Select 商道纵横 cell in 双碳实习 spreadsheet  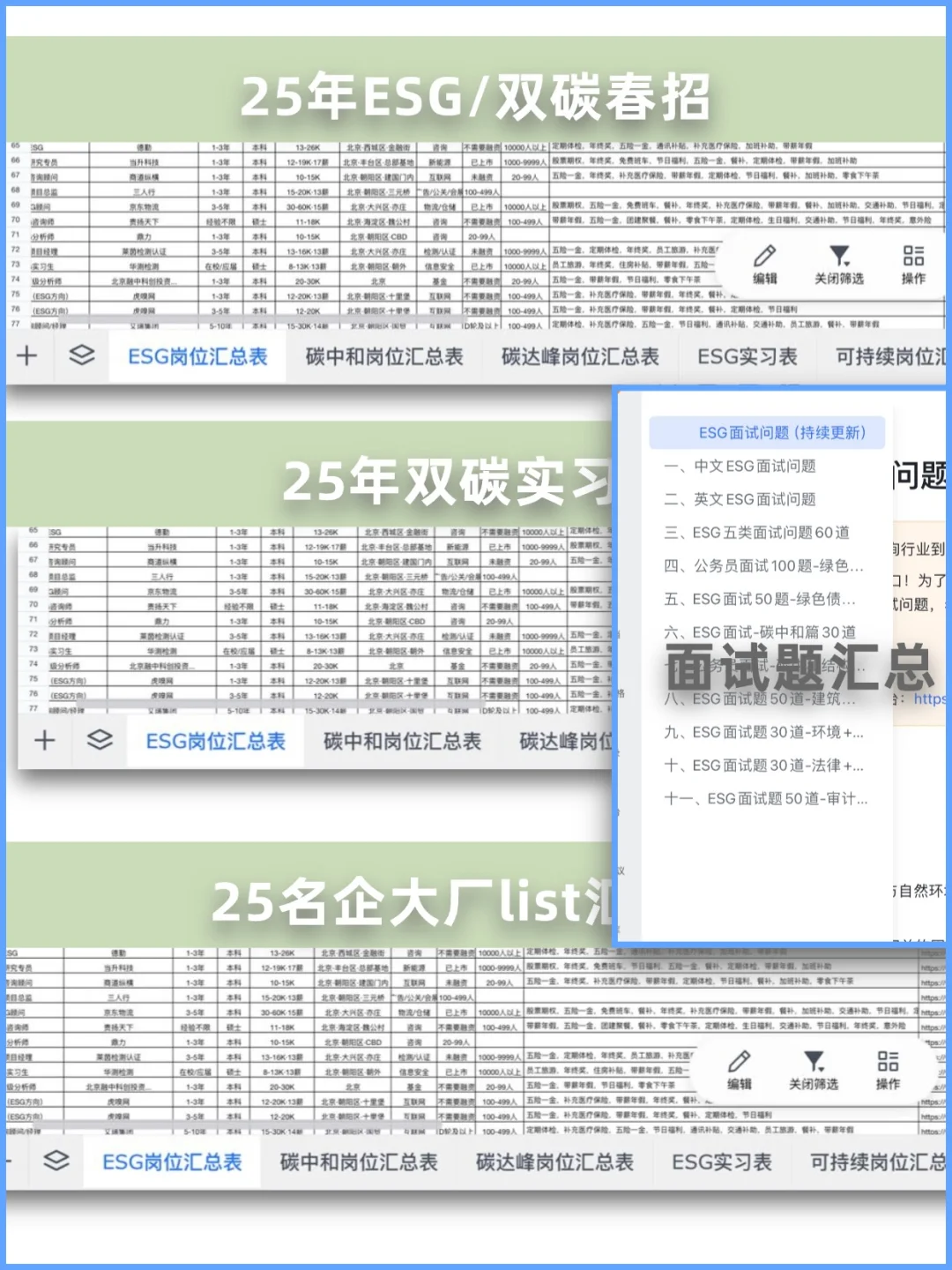point(162,561)
